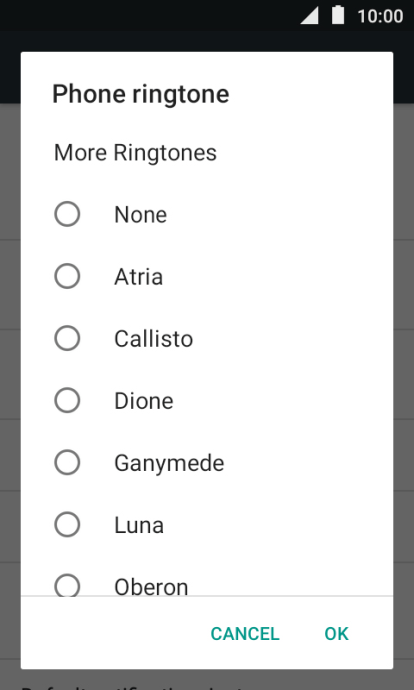Tap the Phone ringtone dialog title
This screenshot has height=690, width=414.
(141, 94)
